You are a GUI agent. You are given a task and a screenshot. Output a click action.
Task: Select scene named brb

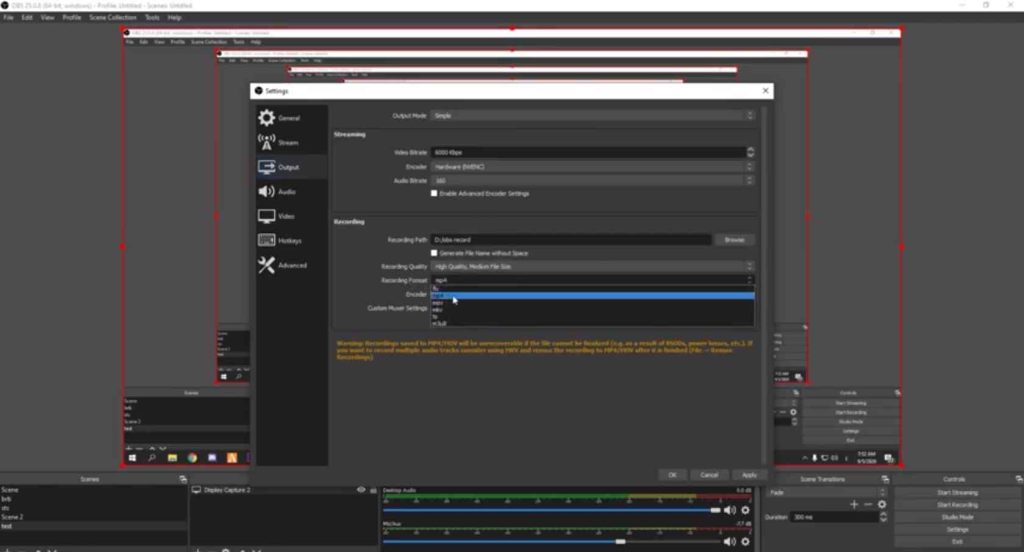[x=93, y=498]
